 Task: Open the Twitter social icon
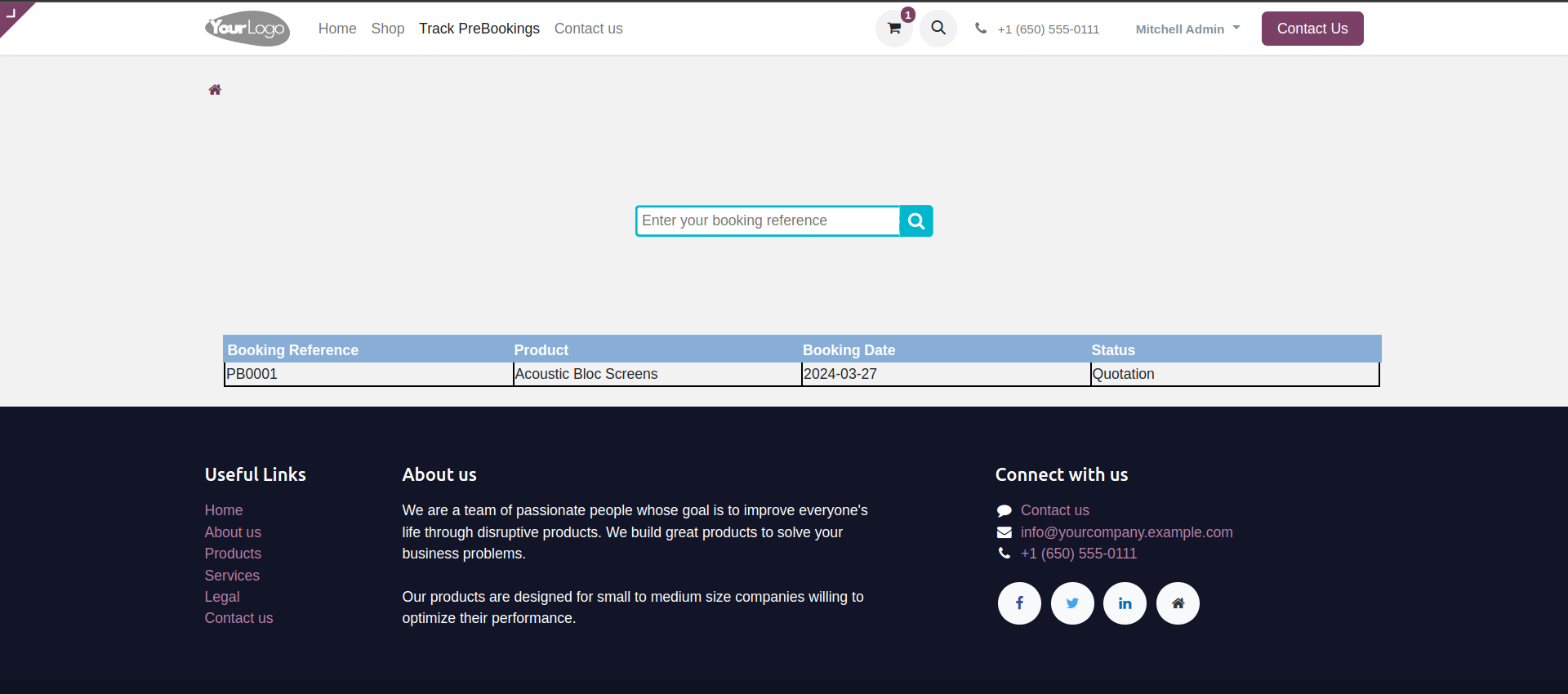tap(1072, 603)
